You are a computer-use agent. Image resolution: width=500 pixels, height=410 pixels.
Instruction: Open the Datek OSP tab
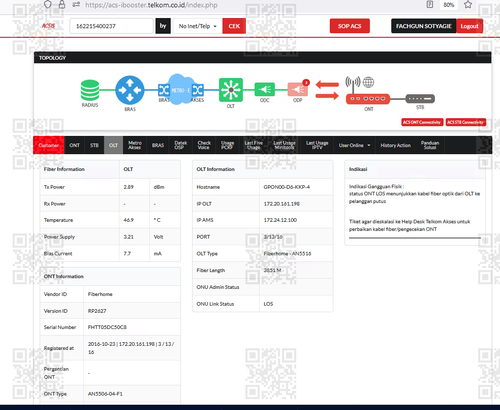point(180,145)
